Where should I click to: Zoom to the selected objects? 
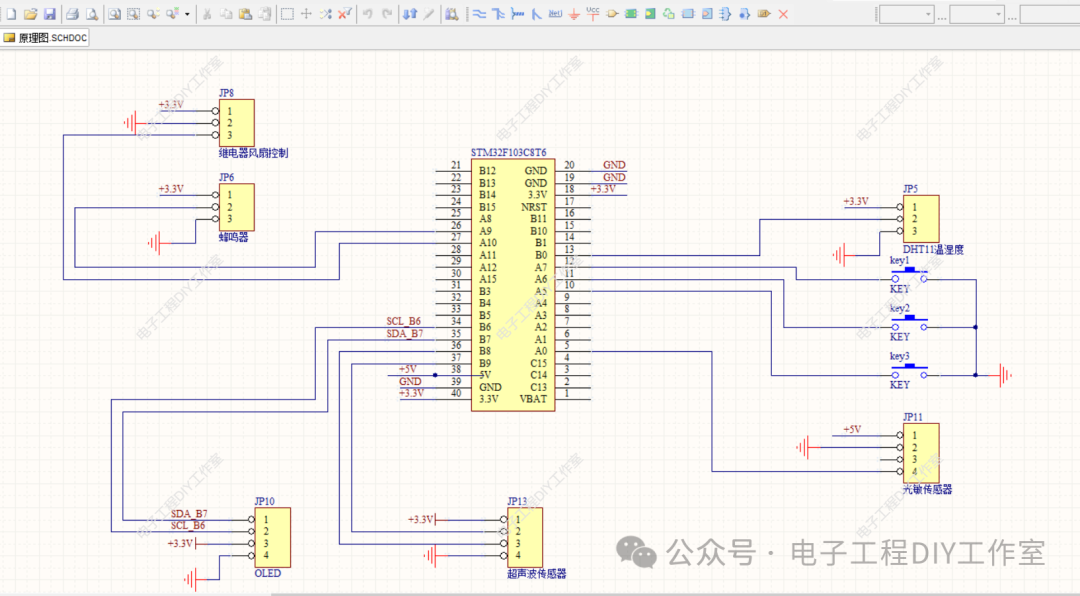coord(153,14)
